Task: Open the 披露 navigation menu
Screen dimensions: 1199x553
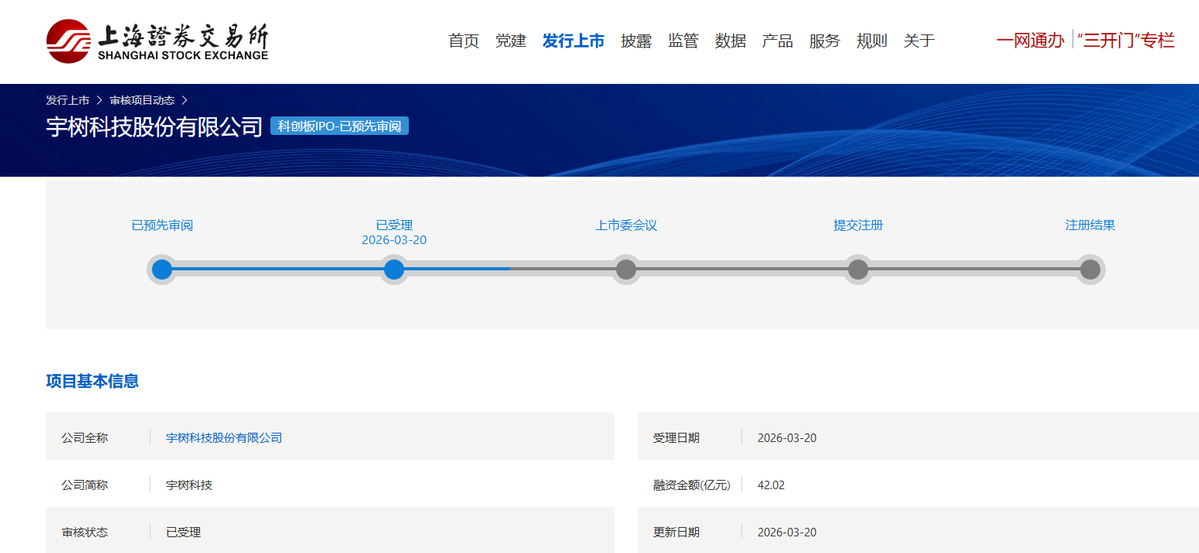Action: point(636,41)
